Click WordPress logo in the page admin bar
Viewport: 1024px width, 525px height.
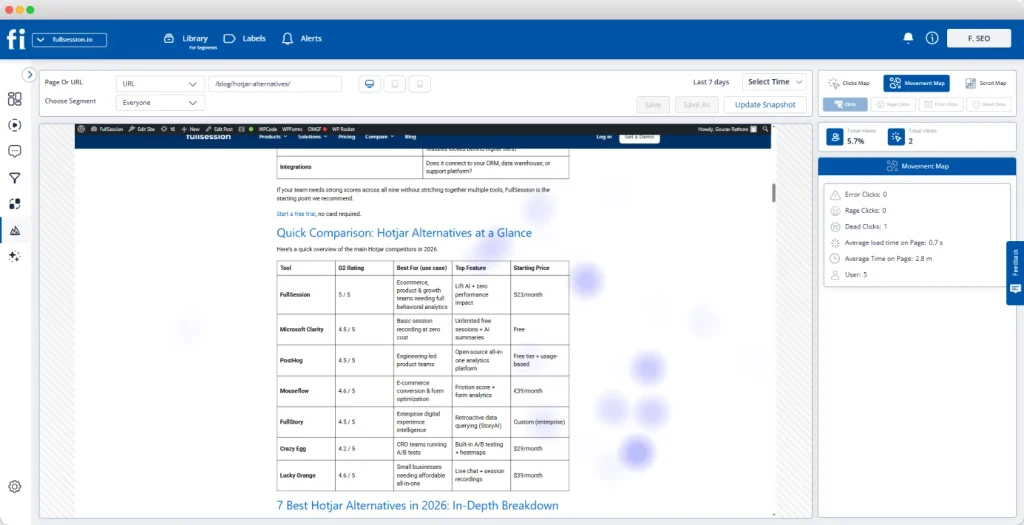click(x=82, y=129)
